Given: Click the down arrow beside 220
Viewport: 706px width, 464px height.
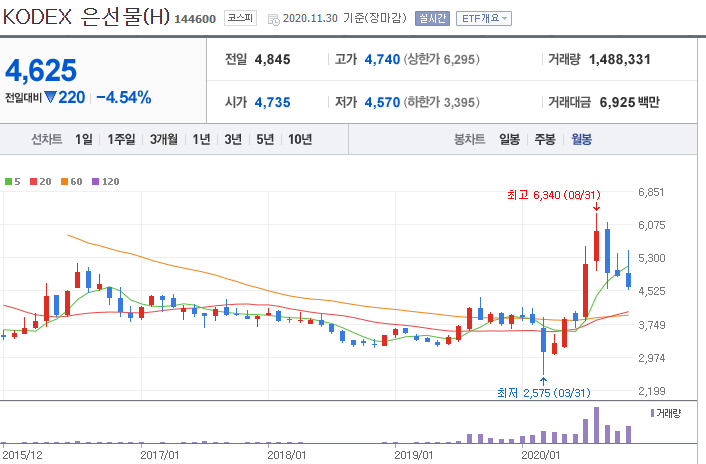Looking at the screenshot, I should [50, 97].
